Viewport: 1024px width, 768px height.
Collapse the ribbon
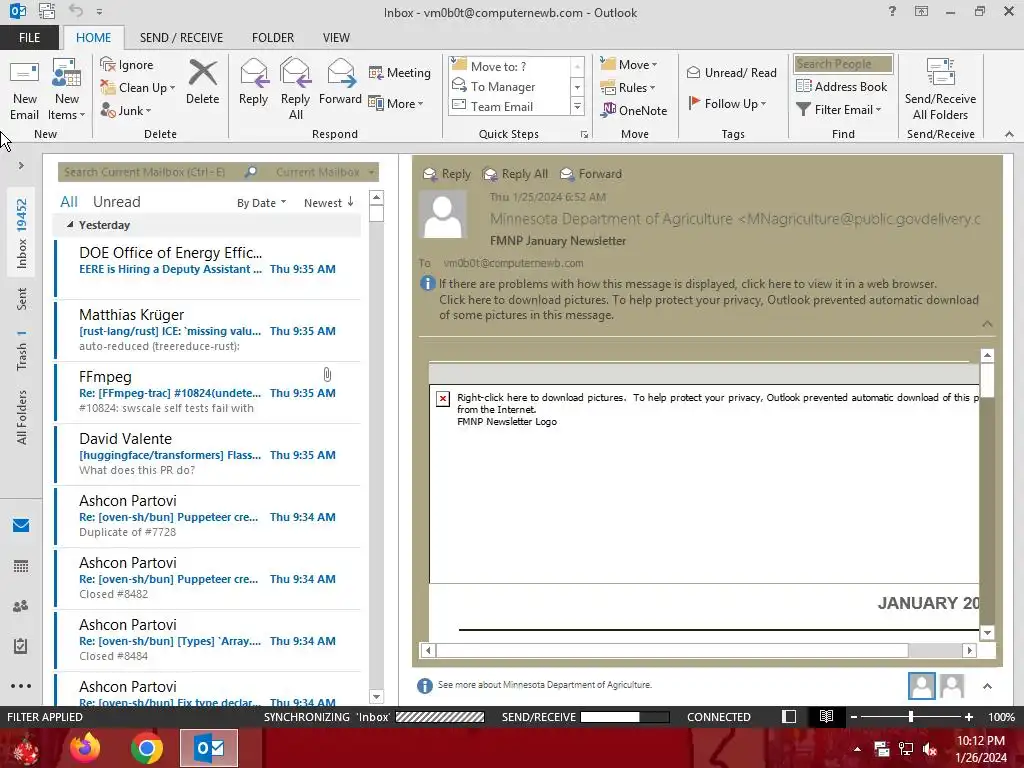coord(1009,134)
